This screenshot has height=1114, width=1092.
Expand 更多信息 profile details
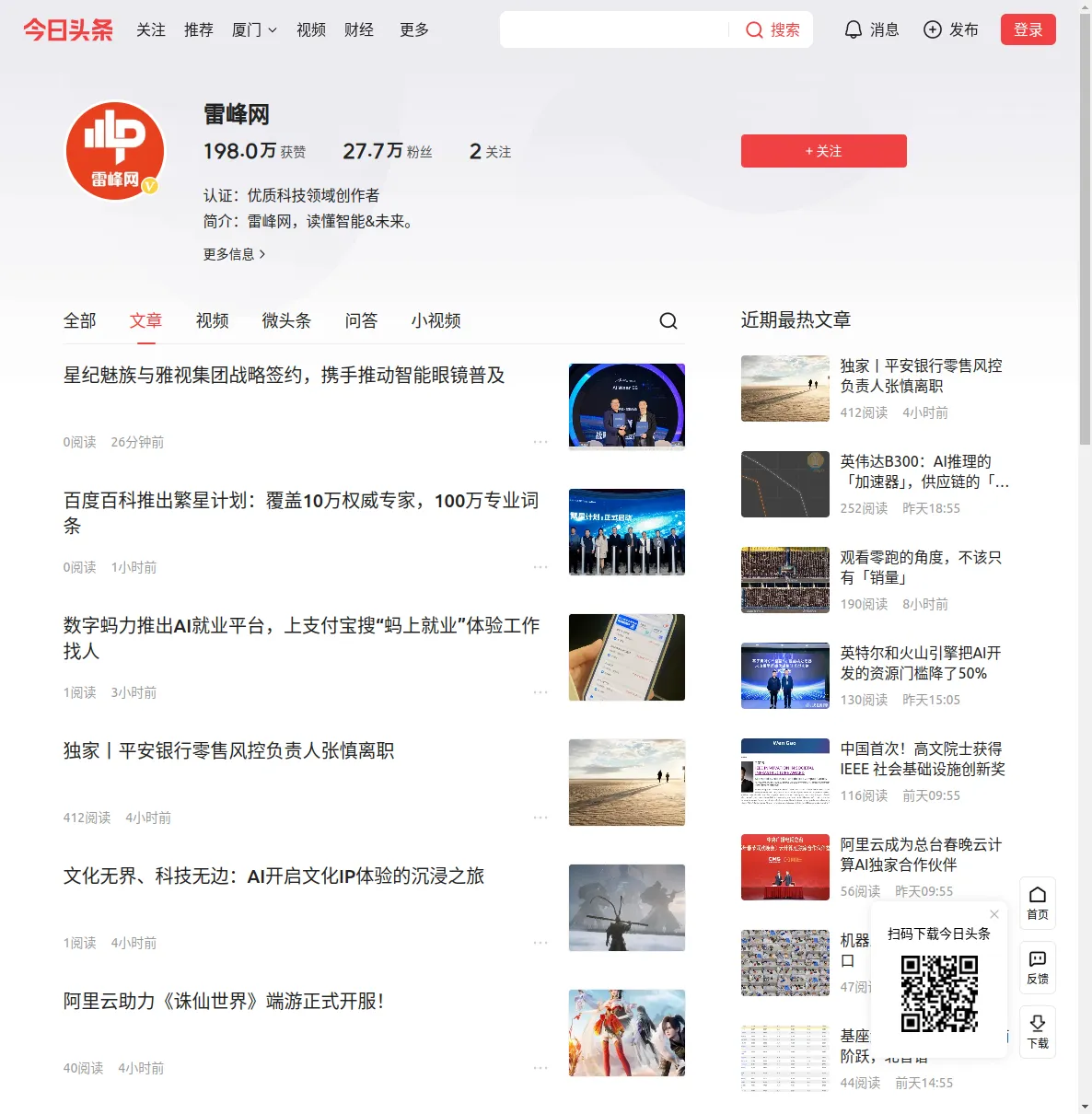235,254
